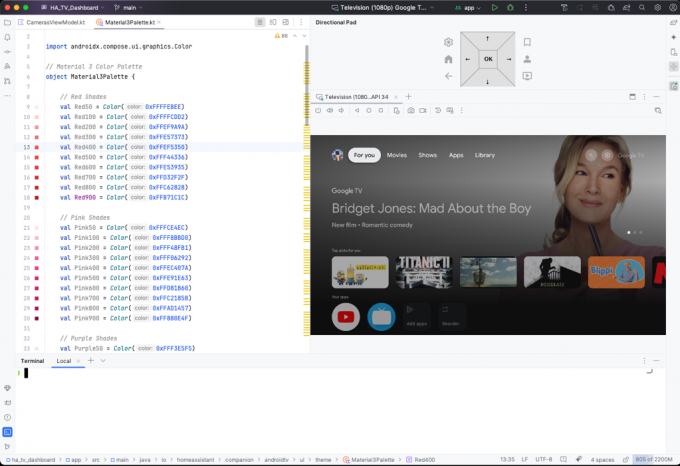Open editor tab options vertical dots

click(301, 22)
